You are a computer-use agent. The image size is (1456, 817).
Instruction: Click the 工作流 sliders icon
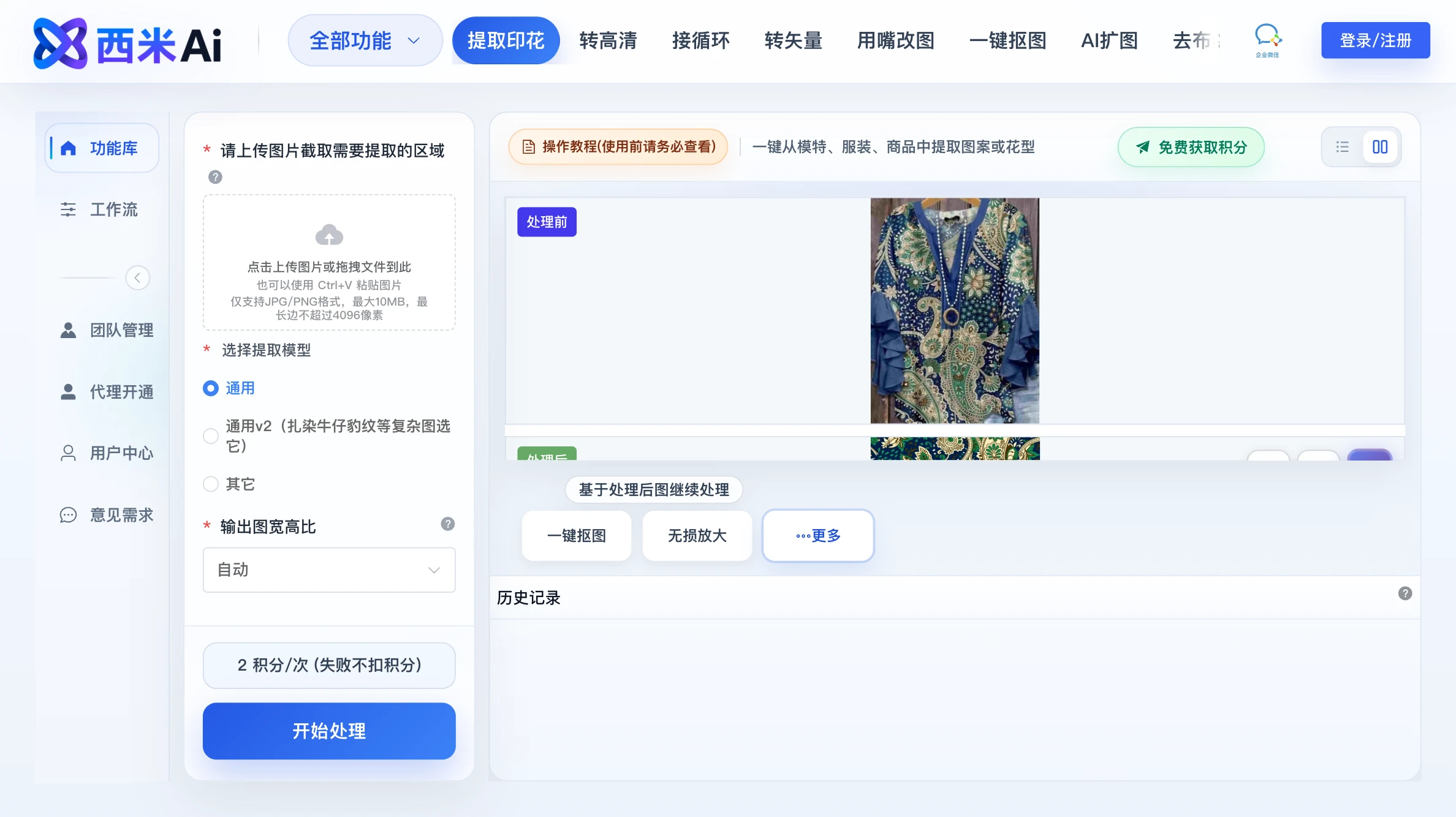click(68, 209)
